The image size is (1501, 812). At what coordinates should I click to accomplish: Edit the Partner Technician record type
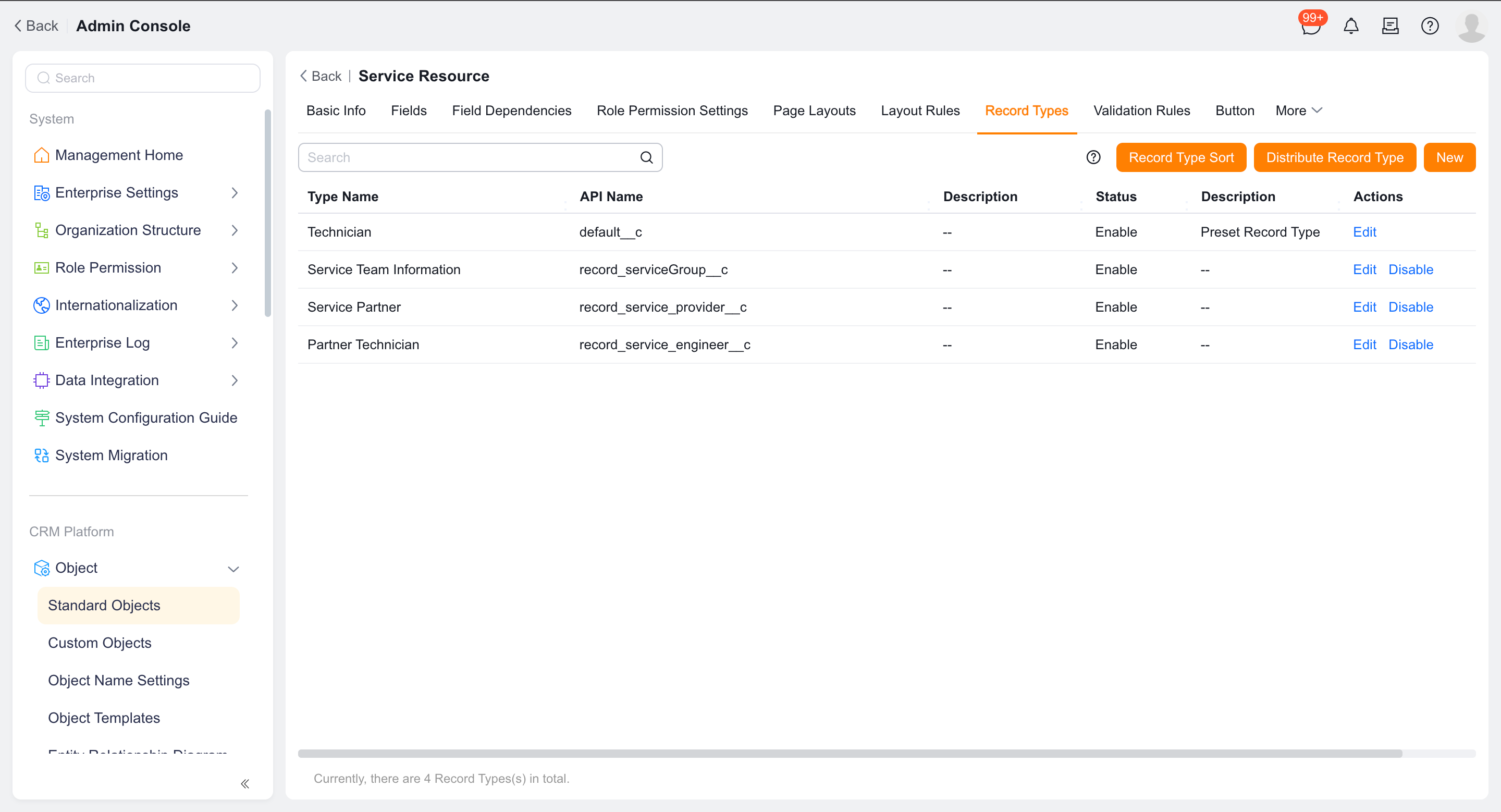(x=1364, y=345)
